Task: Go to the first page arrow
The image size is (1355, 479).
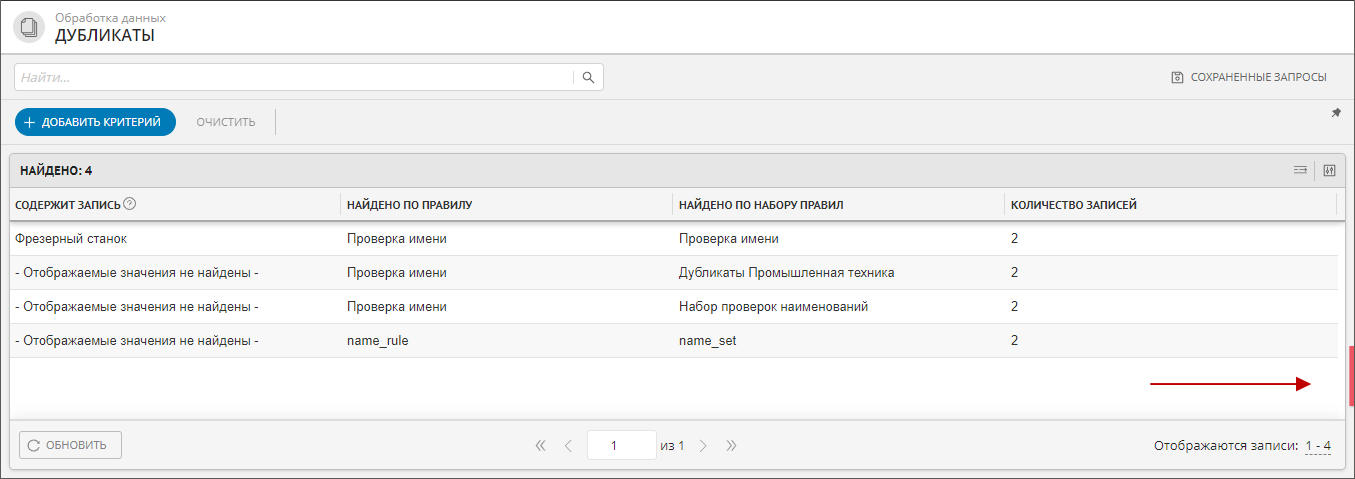Action: 541,445
